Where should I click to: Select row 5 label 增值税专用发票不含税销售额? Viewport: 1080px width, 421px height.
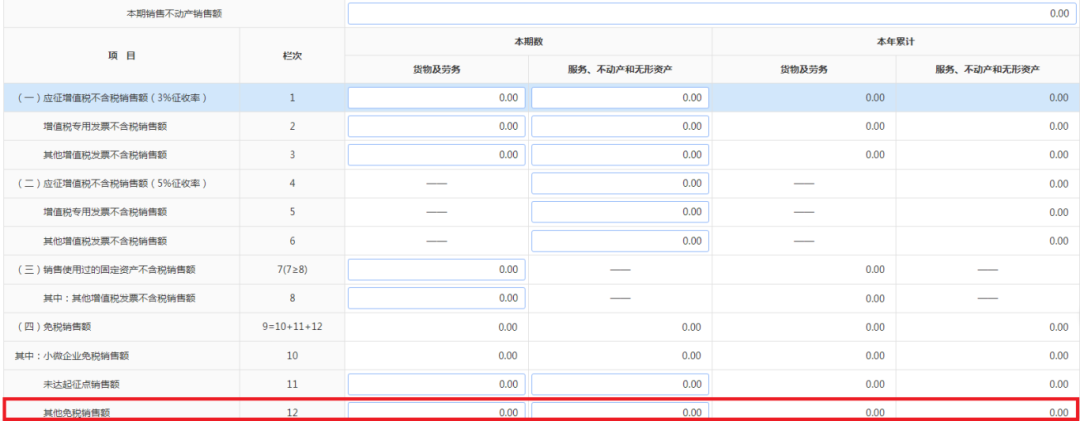pyautogui.click(x=105, y=212)
